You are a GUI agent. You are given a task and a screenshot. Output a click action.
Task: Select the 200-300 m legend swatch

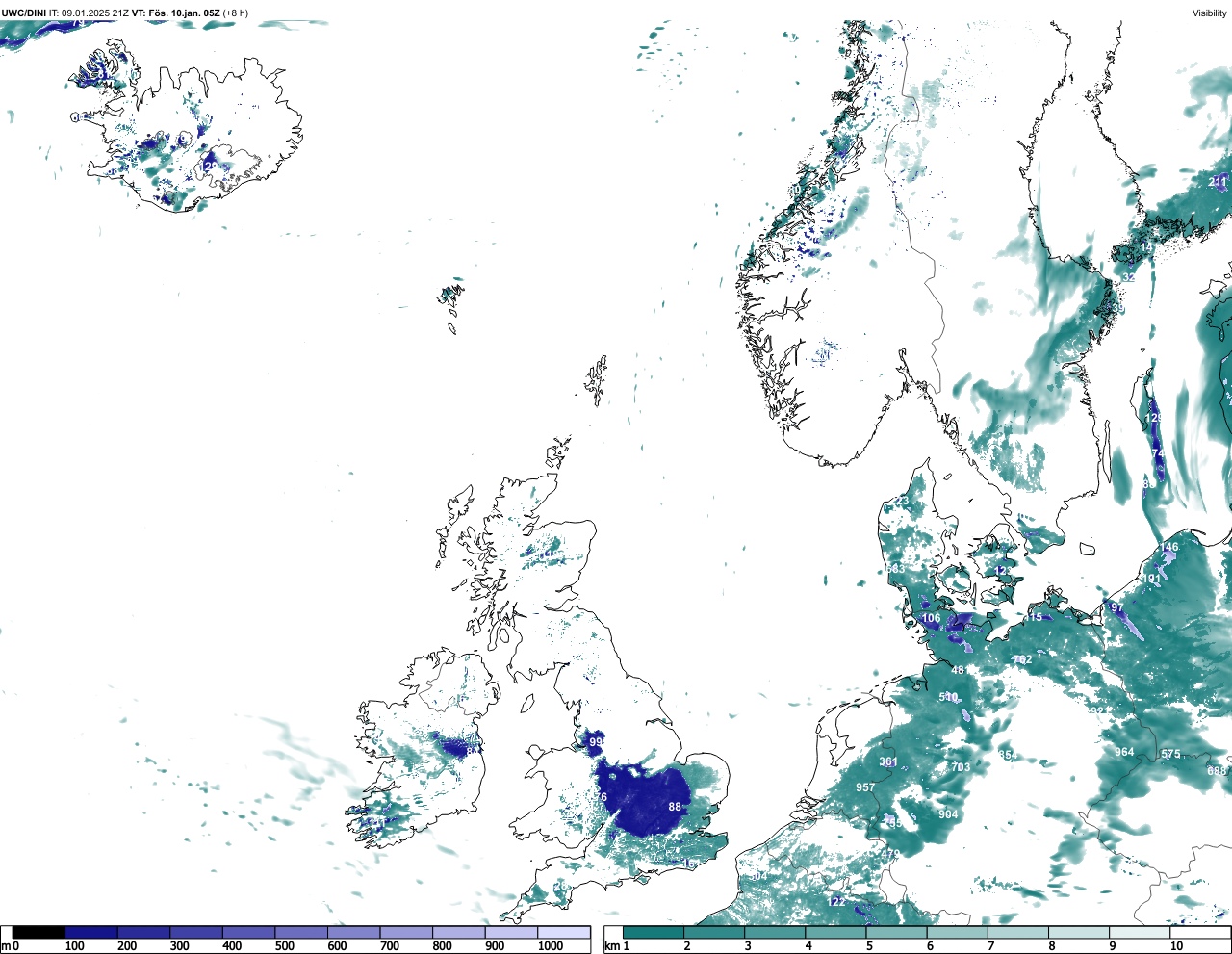tap(143, 933)
